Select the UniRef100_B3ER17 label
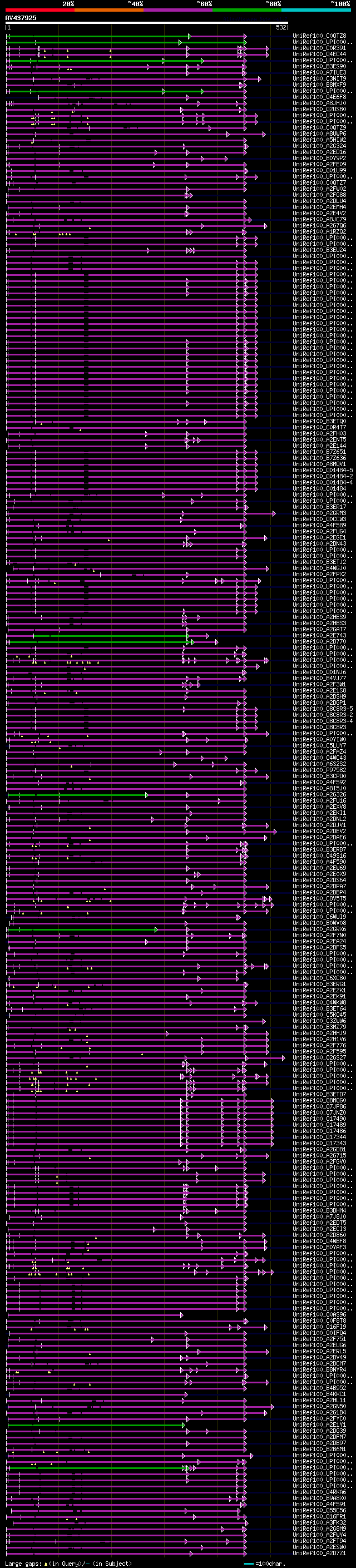Screen dimensions: 356x1568 [319, 507]
